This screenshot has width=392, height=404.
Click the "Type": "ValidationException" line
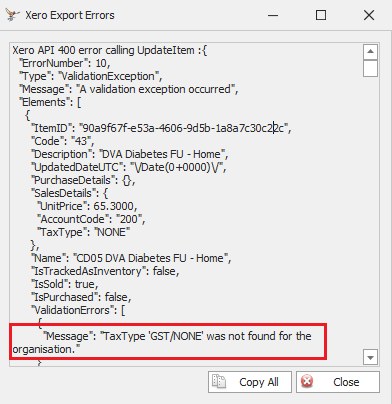tap(91, 76)
